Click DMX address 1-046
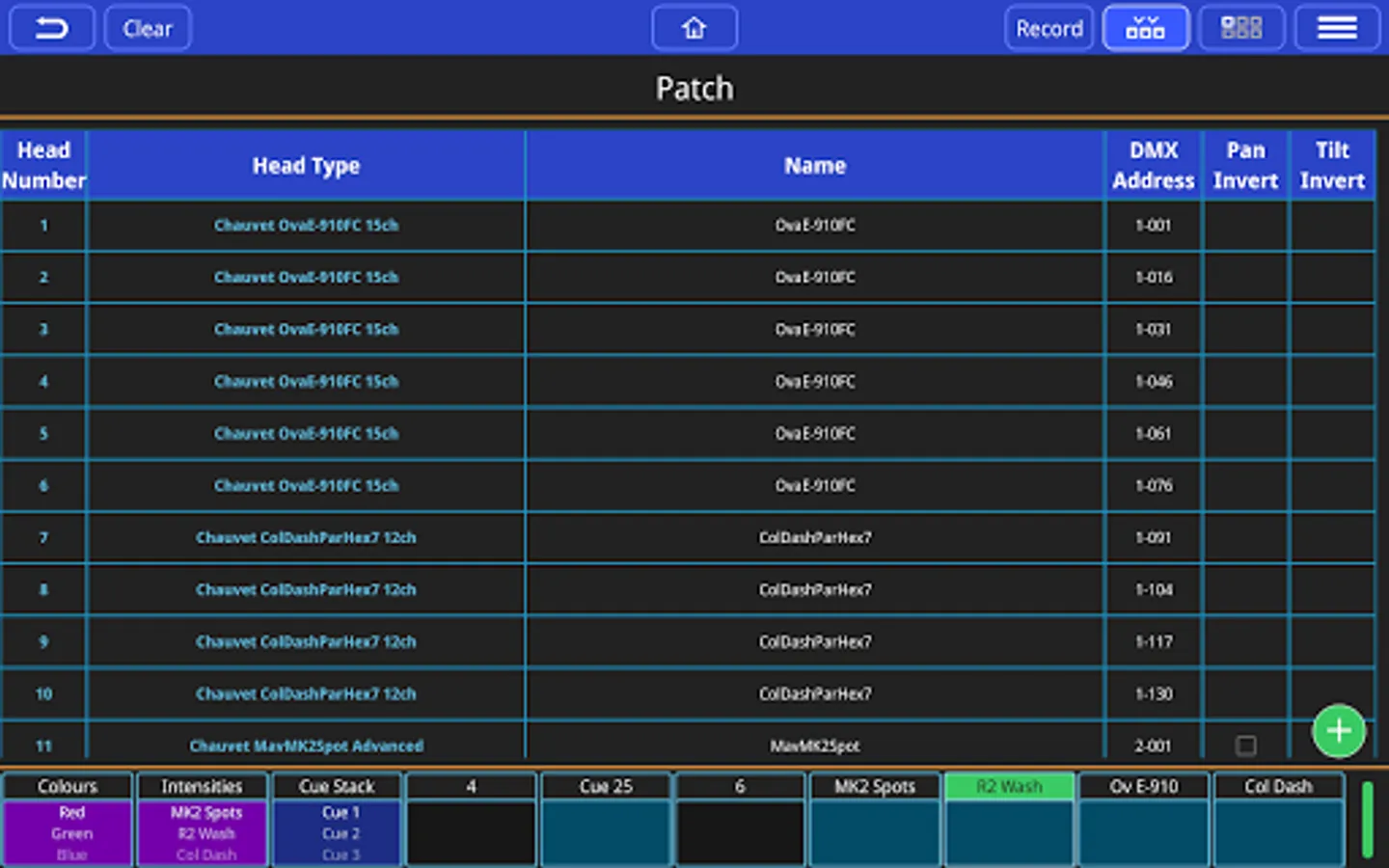Viewport: 1389px width, 868px height. 1154,382
